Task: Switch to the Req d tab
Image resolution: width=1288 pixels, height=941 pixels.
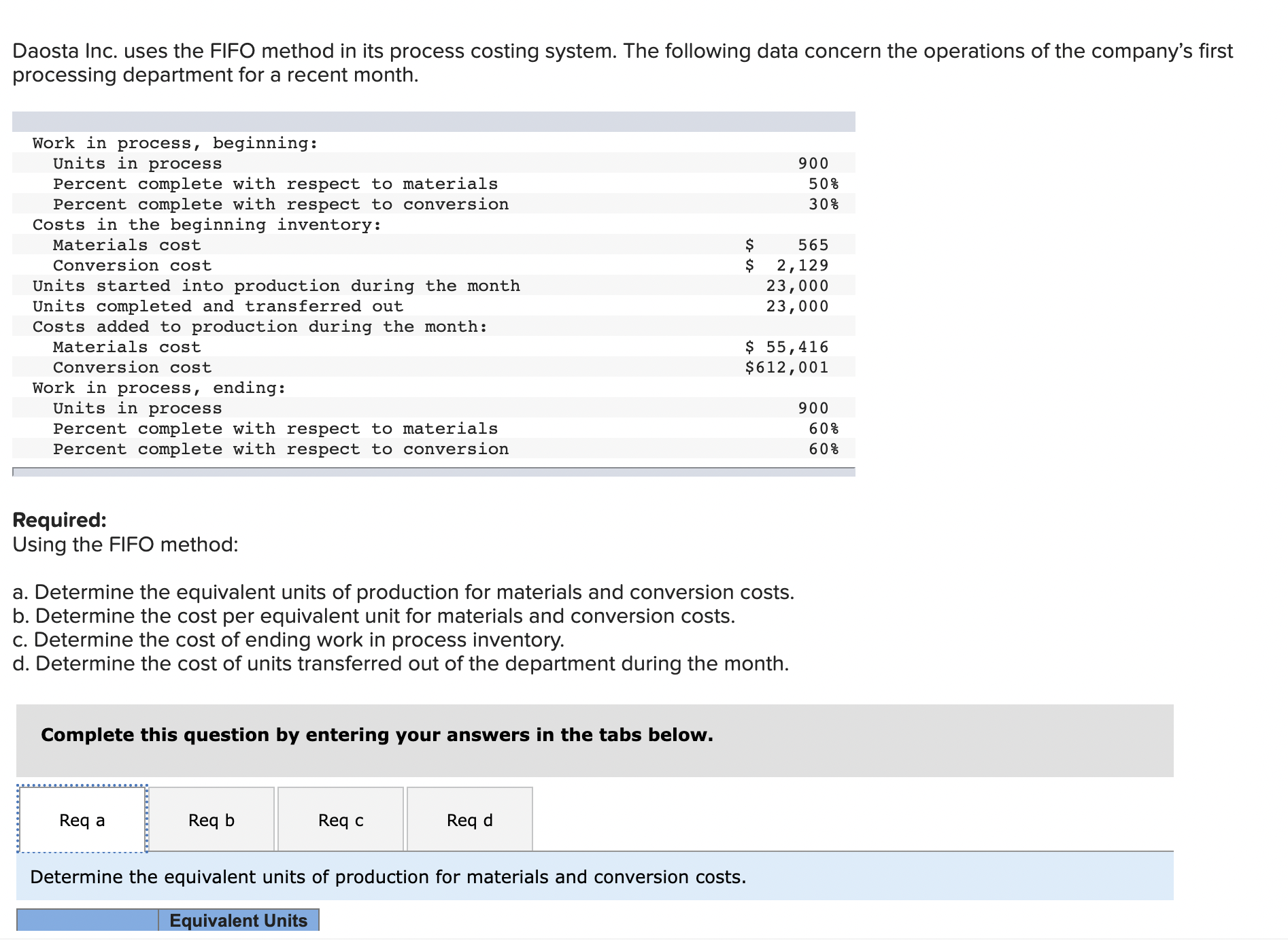Action: coord(469,820)
